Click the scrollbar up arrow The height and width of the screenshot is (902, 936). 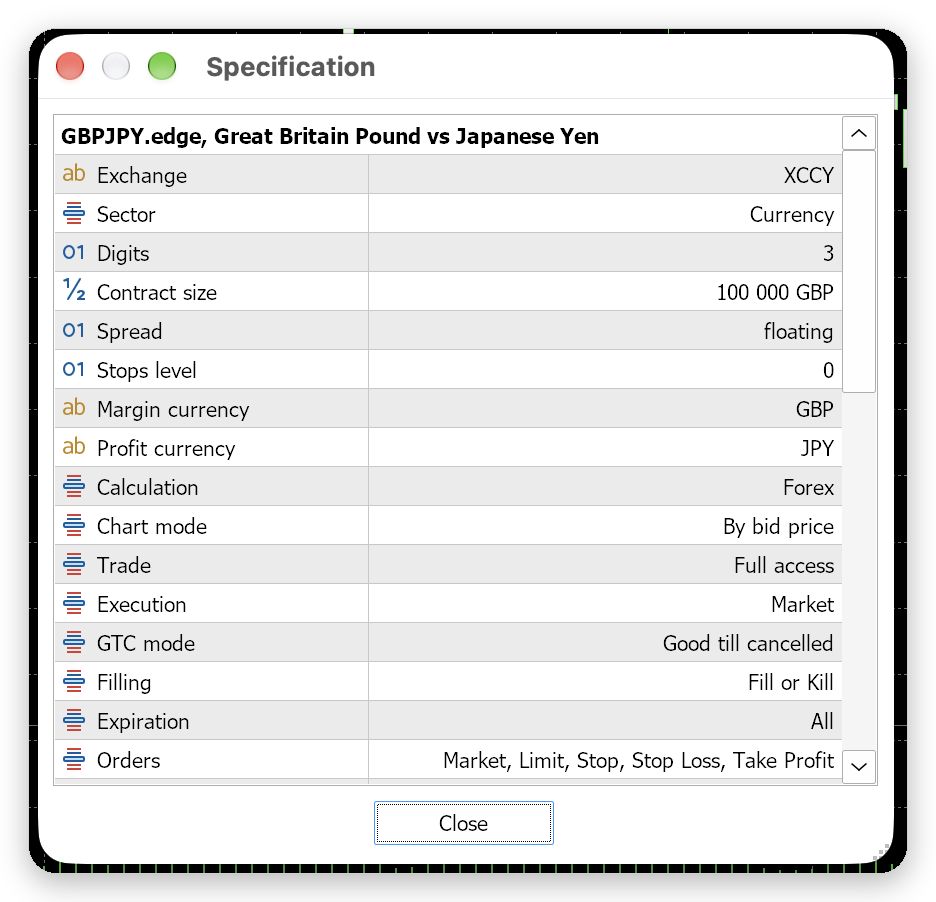pyautogui.click(x=859, y=133)
